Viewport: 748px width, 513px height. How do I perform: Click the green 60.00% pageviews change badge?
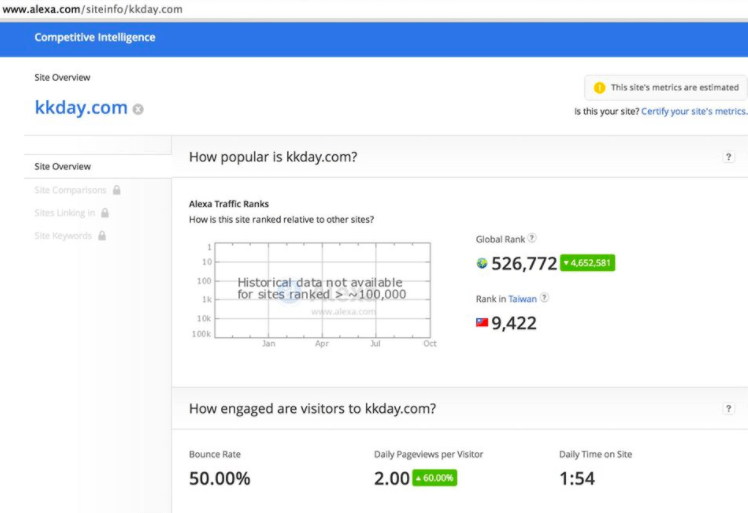pos(435,478)
